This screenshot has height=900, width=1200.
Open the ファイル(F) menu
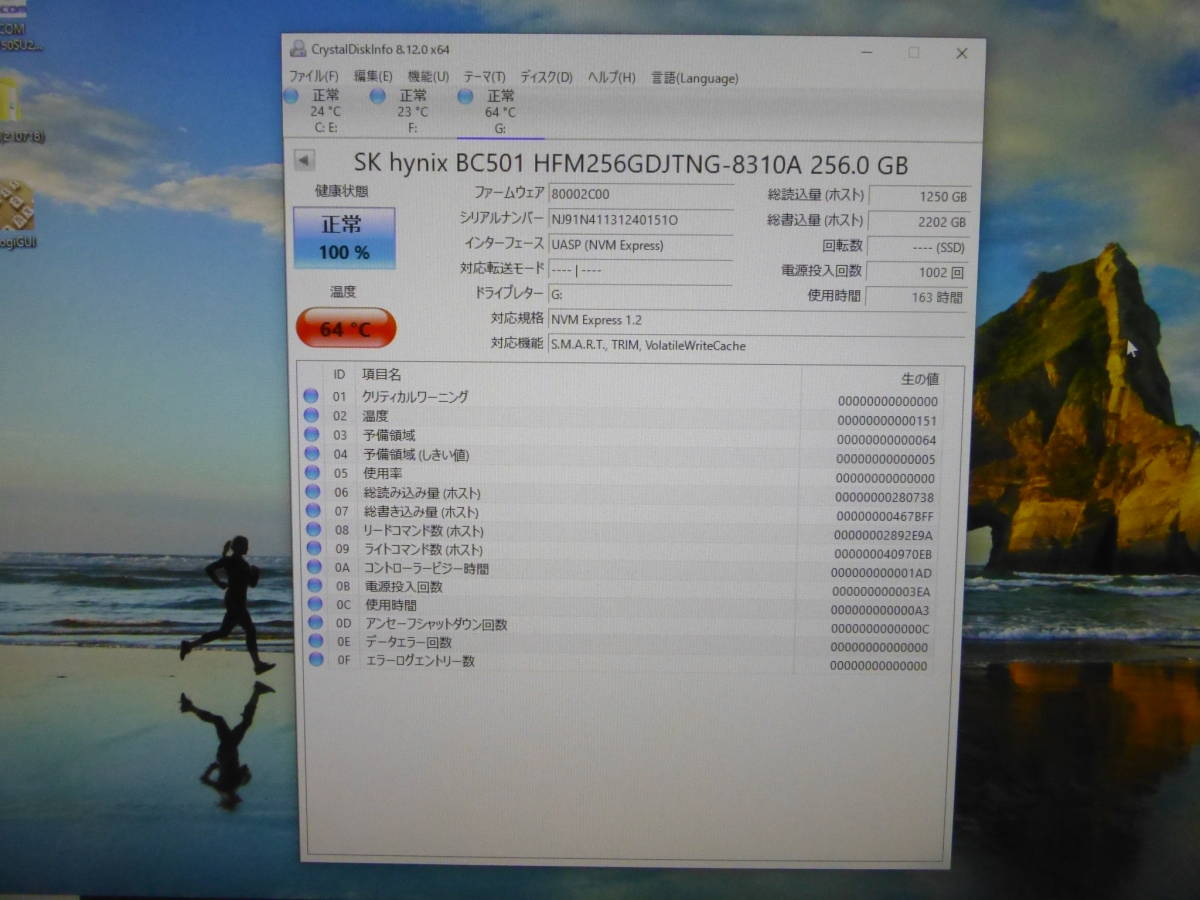tap(314, 77)
